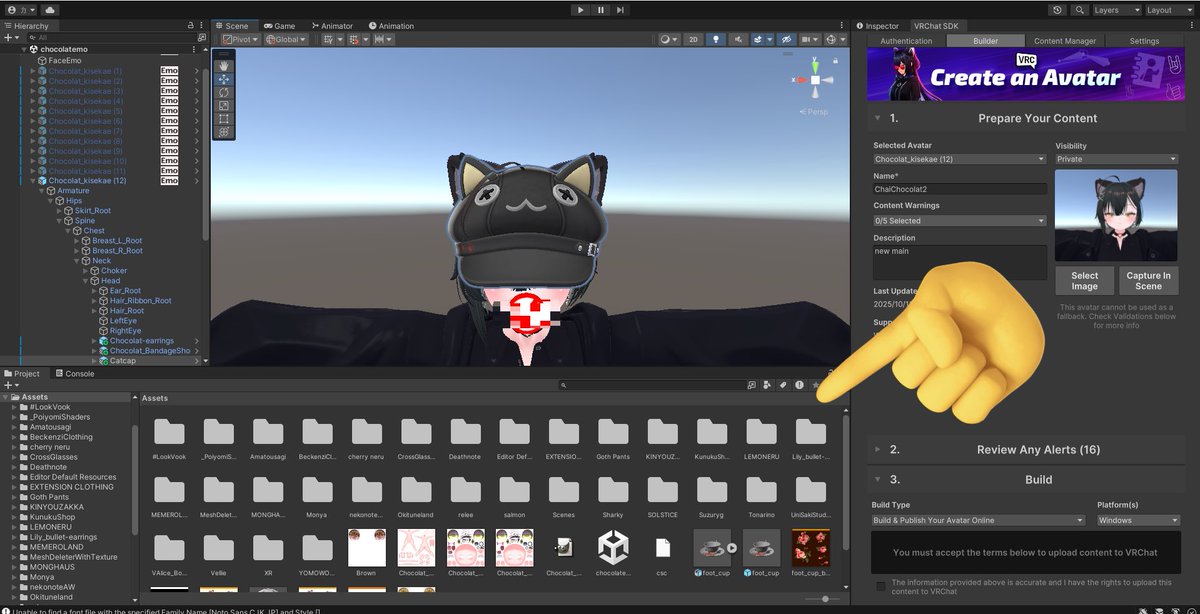Open Platform(s) Windows dropdown
Viewport: 1200px width, 614px height.
coord(1138,520)
